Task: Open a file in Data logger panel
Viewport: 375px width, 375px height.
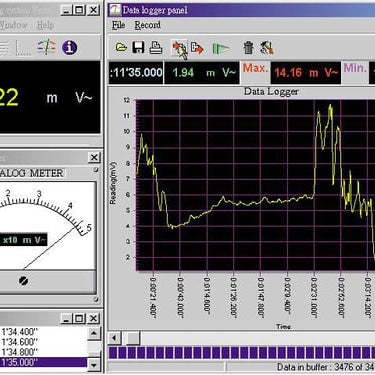Action: pyautogui.click(x=121, y=47)
